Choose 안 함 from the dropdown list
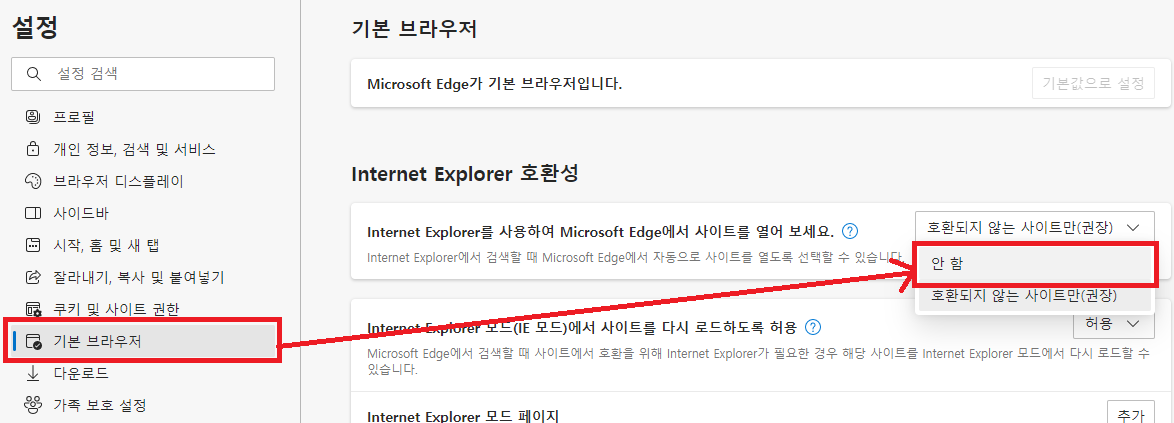1174x423 pixels. coord(1034,264)
